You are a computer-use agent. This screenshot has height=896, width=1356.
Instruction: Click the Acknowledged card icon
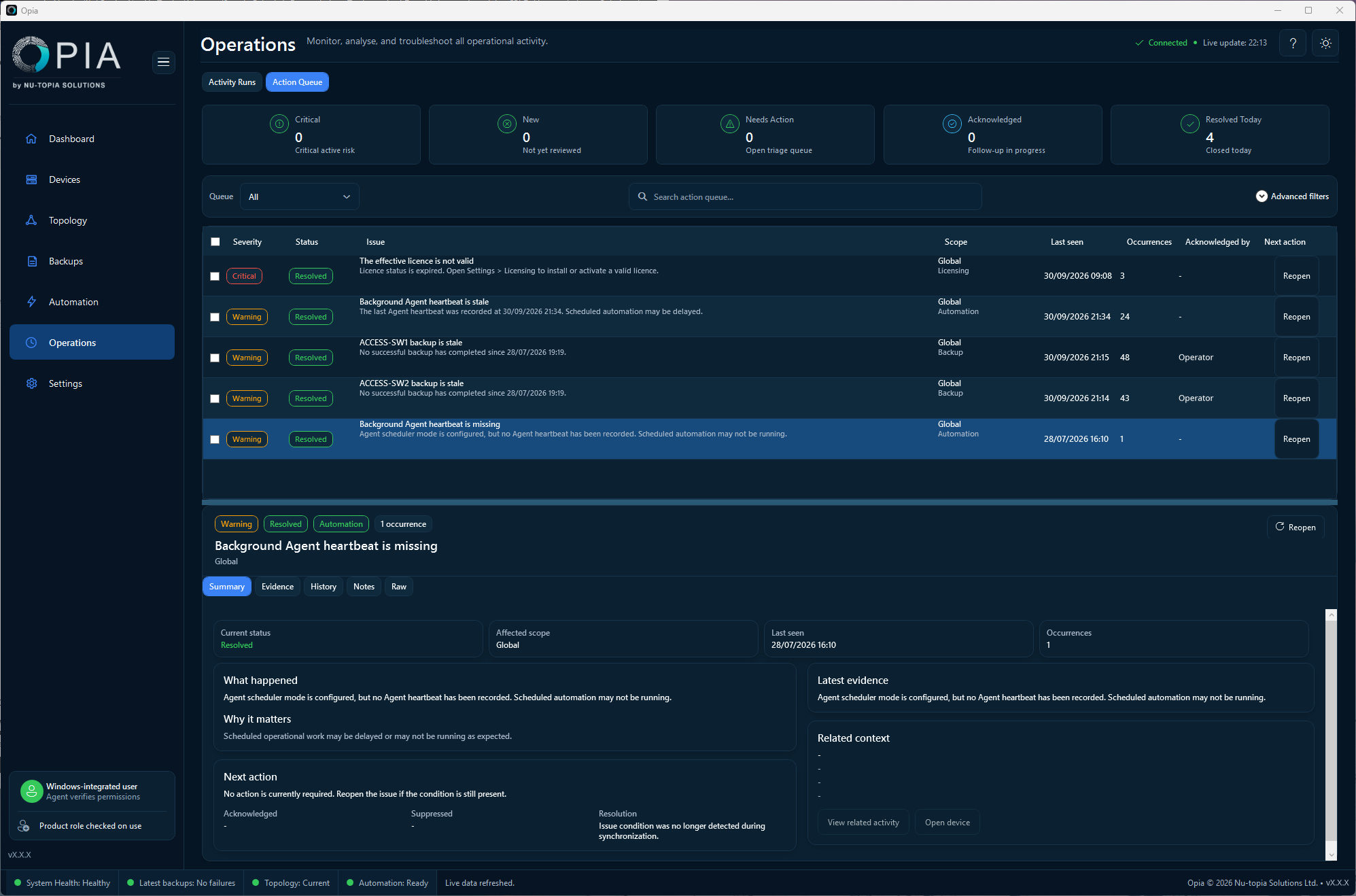tap(952, 124)
